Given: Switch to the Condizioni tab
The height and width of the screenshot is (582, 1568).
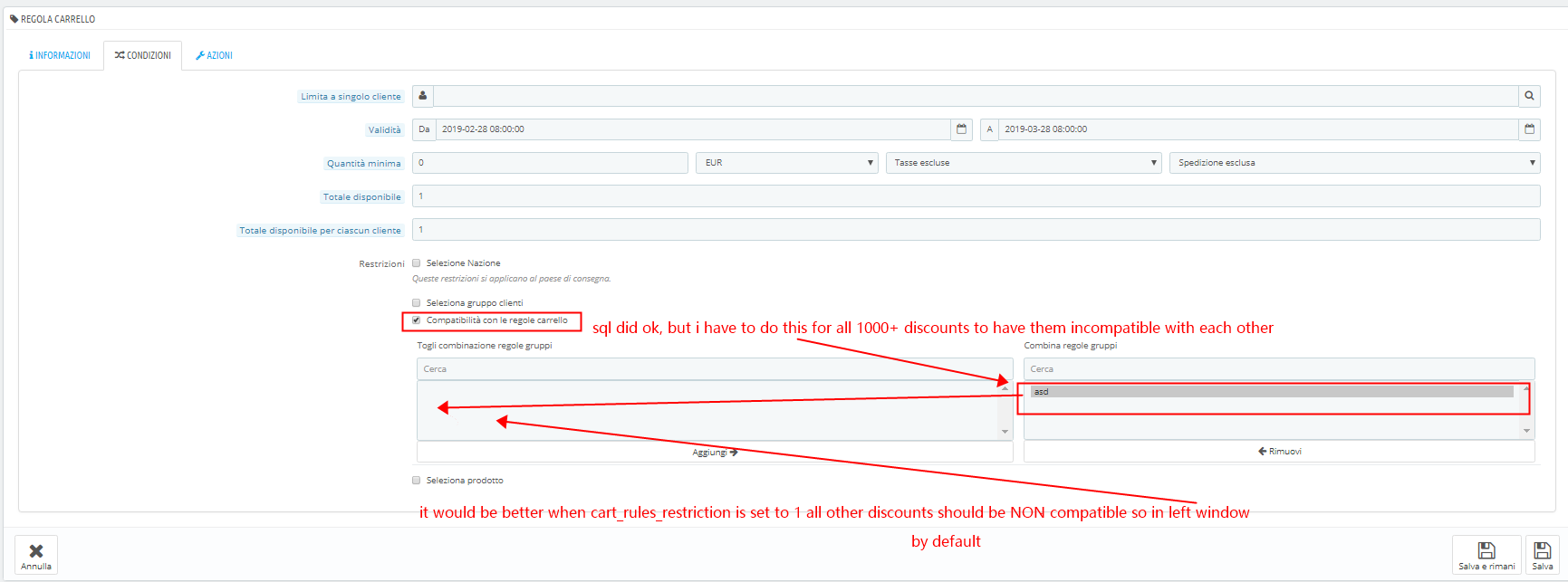Looking at the screenshot, I should (x=143, y=55).
